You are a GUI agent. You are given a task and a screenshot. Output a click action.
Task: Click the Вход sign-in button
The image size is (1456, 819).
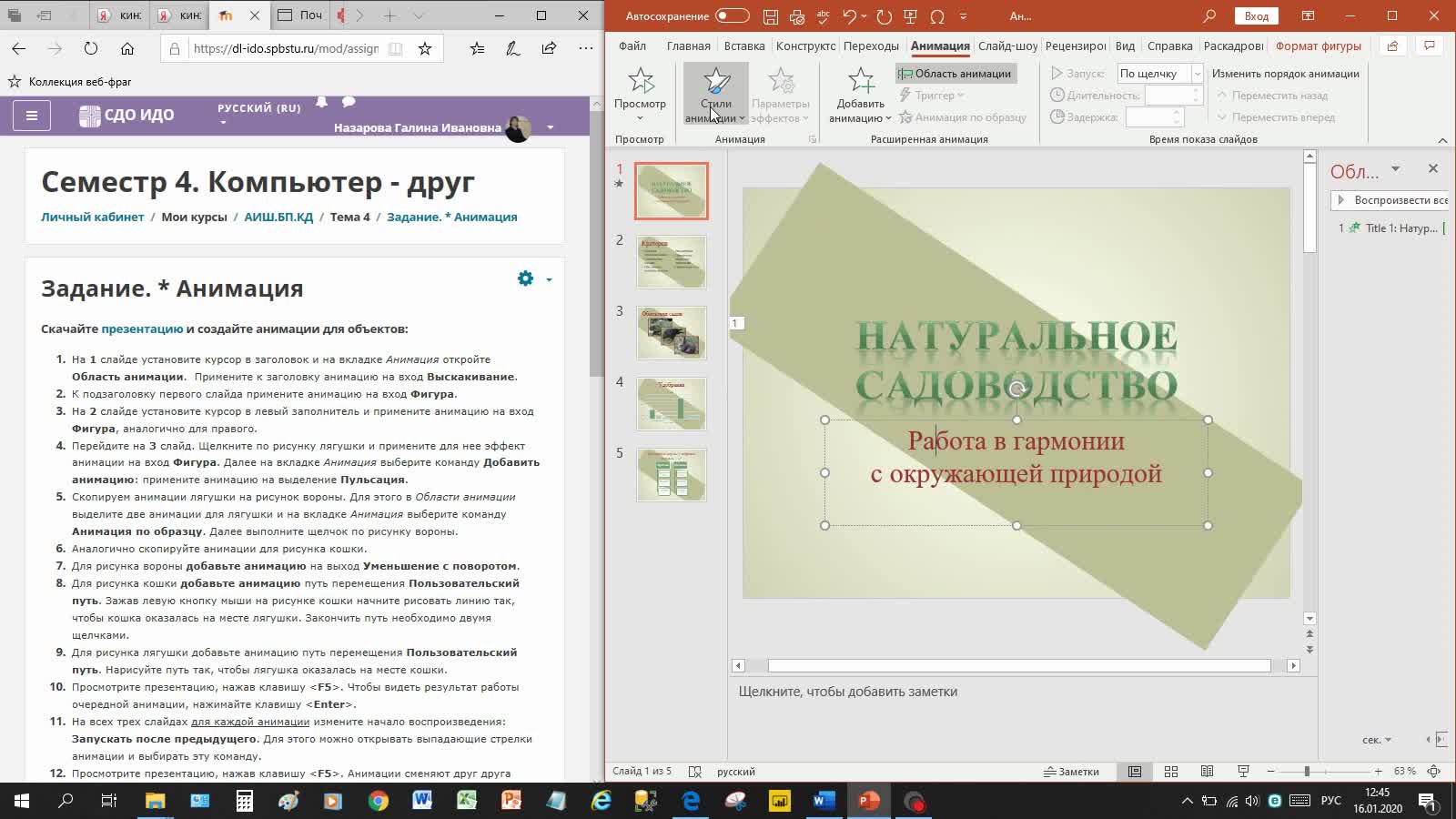point(1257,16)
